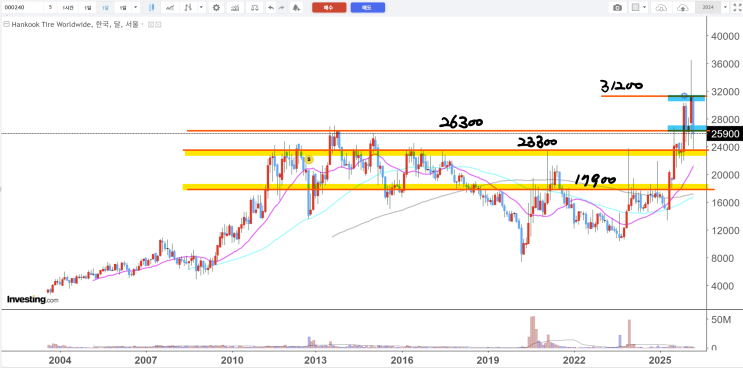
Task: Click the 2004 year label on time axis
Action: coord(60,359)
